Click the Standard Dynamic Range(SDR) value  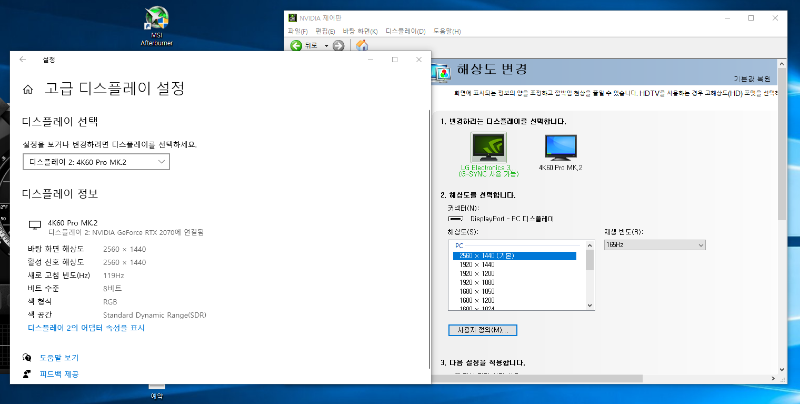155,315
